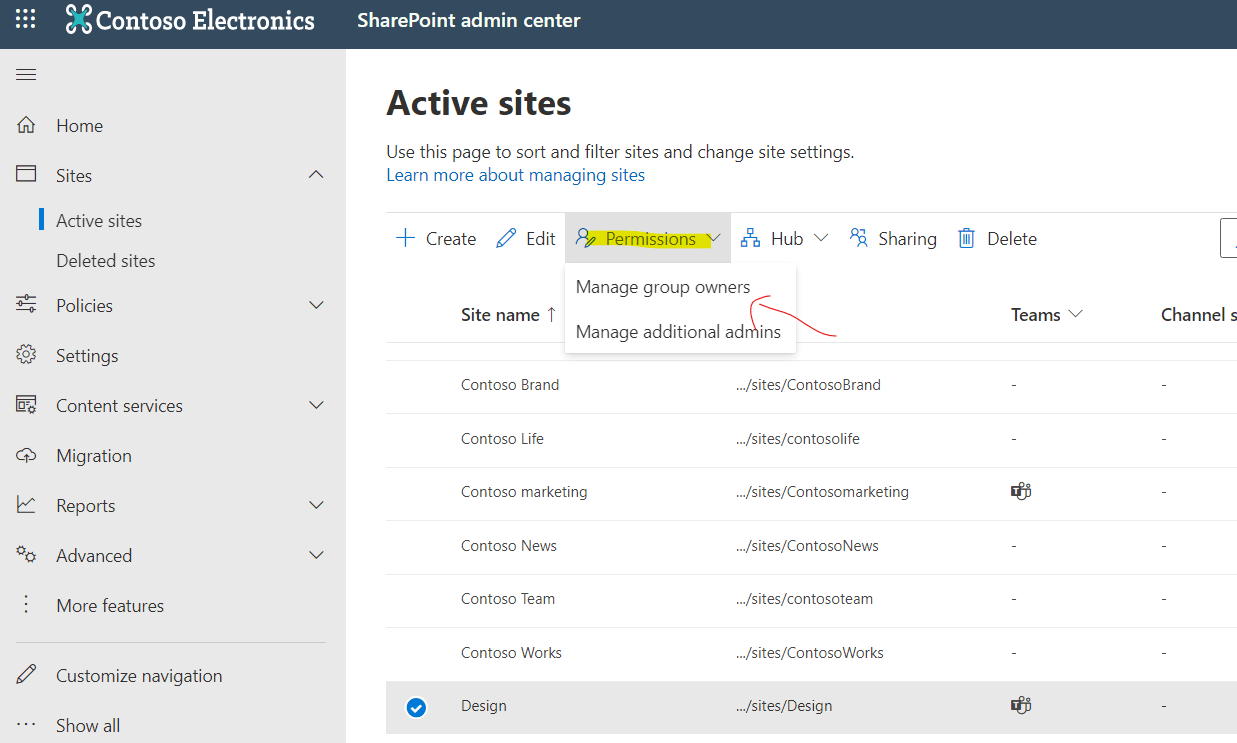Click the Edit pencil icon in toolbar
1237x743 pixels.
[506, 238]
